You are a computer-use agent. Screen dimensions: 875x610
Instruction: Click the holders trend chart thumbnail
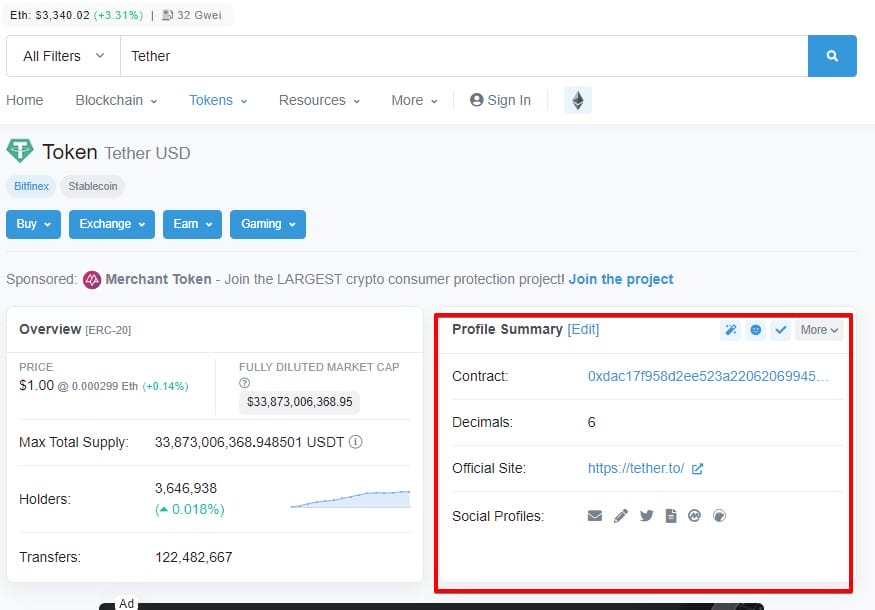[x=350, y=499]
